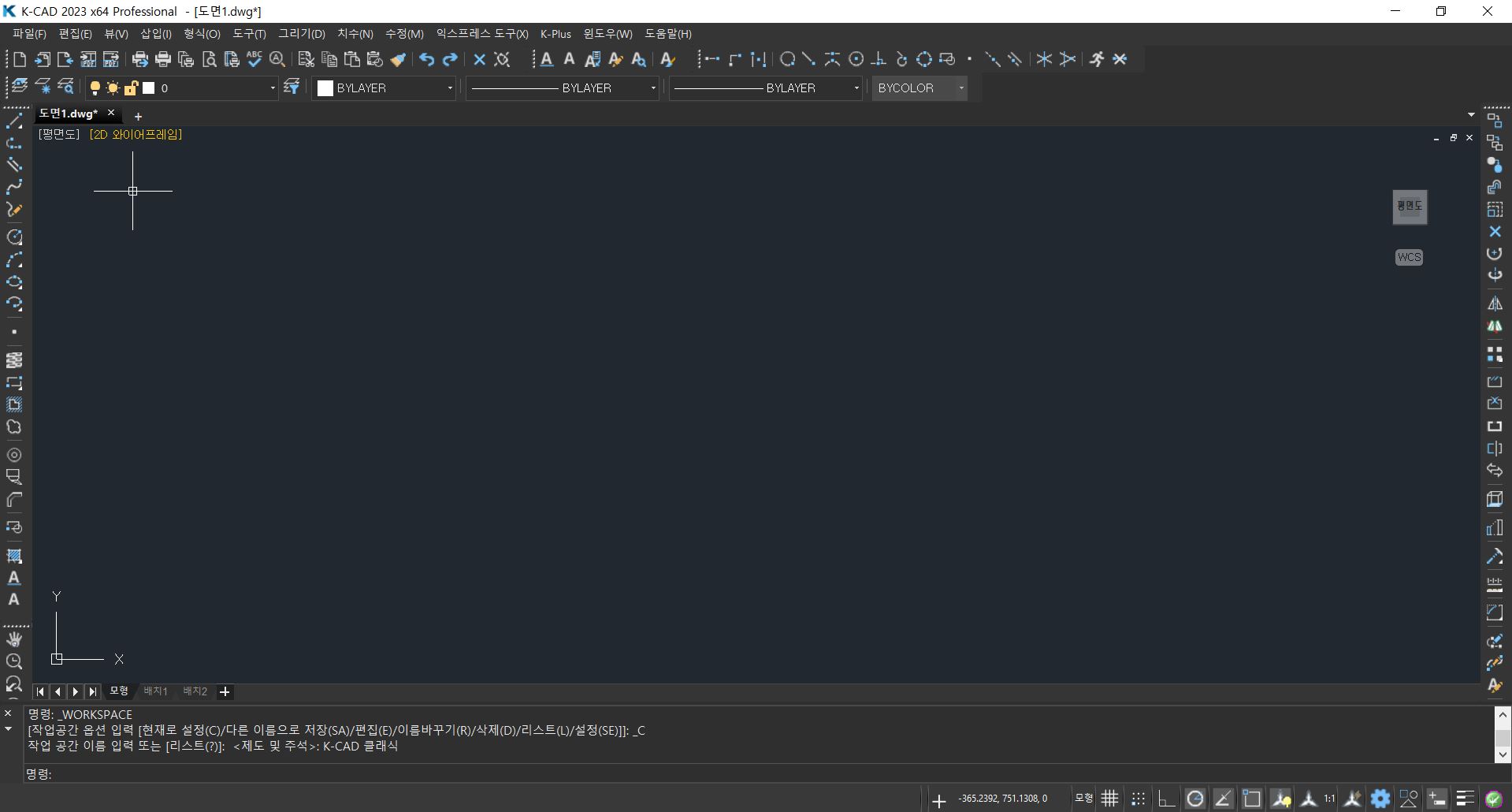This screenshot has width=1512, height=812.
Task: Select the Match Properties brush icon
Action: point(398,59)
